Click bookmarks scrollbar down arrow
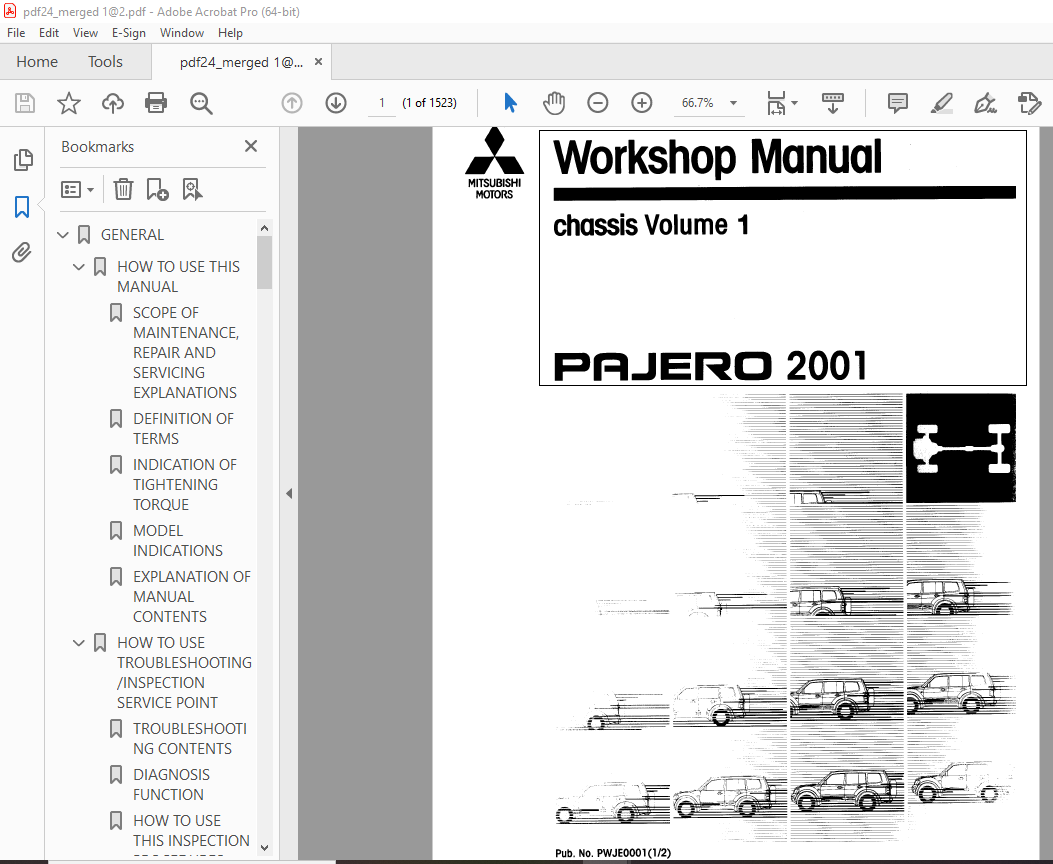Viewport: 1053px width, 864px height. [265, 848]
